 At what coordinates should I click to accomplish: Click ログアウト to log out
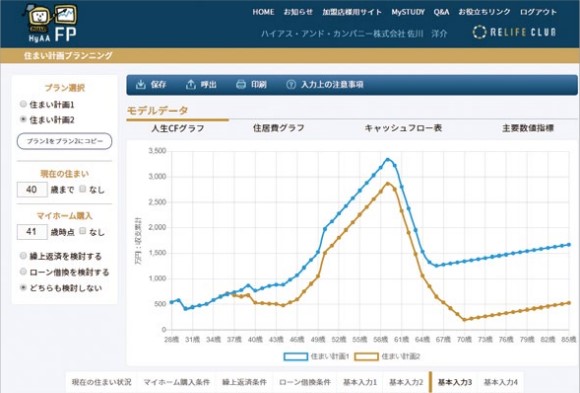point(538,12)
